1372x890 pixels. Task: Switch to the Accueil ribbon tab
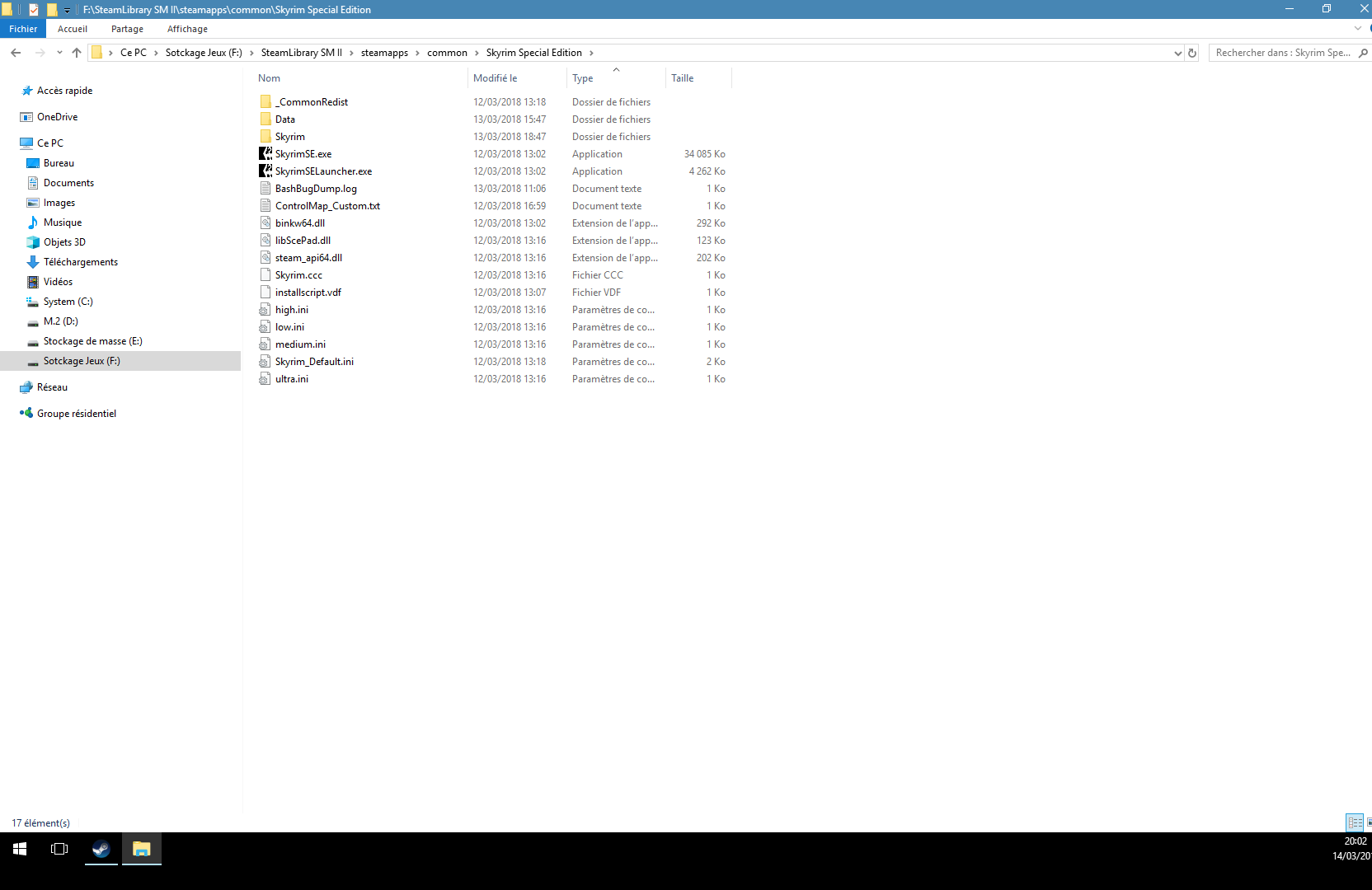pos(73,29)
